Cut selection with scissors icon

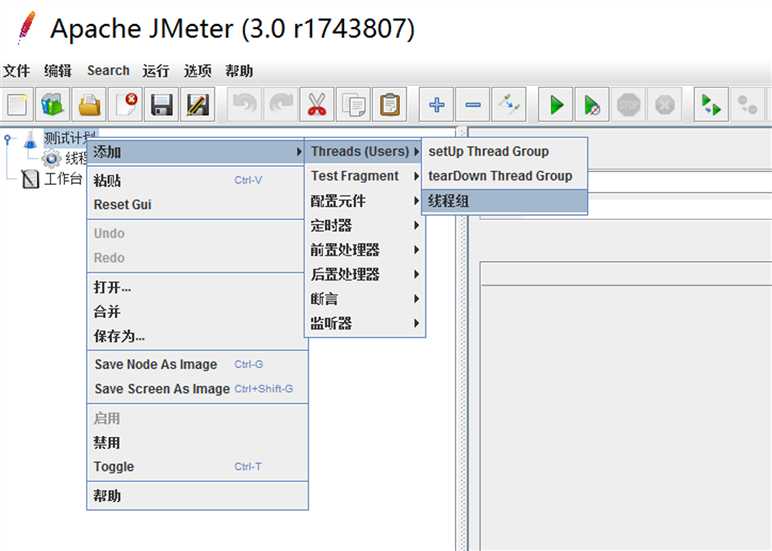[x=317, y=104]
